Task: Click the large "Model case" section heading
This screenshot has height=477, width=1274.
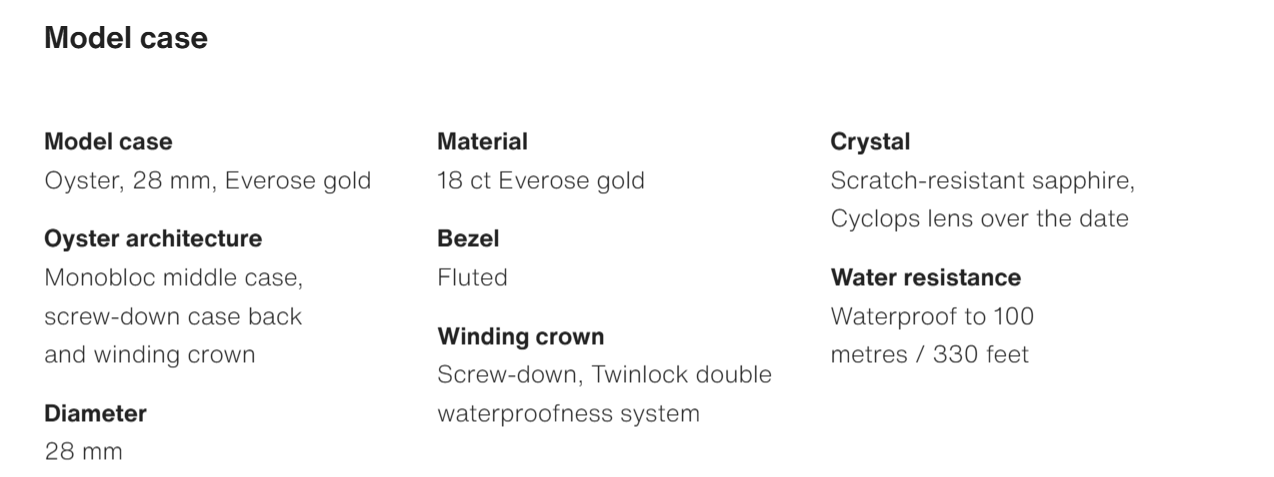Action: coord(126,38)
